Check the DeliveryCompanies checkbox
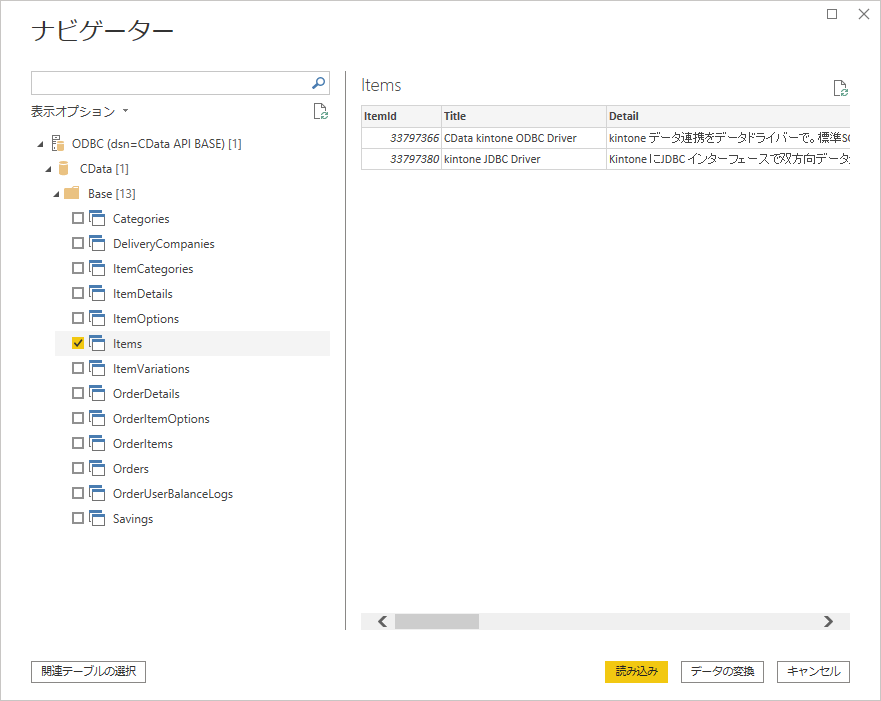 [78, 243]
